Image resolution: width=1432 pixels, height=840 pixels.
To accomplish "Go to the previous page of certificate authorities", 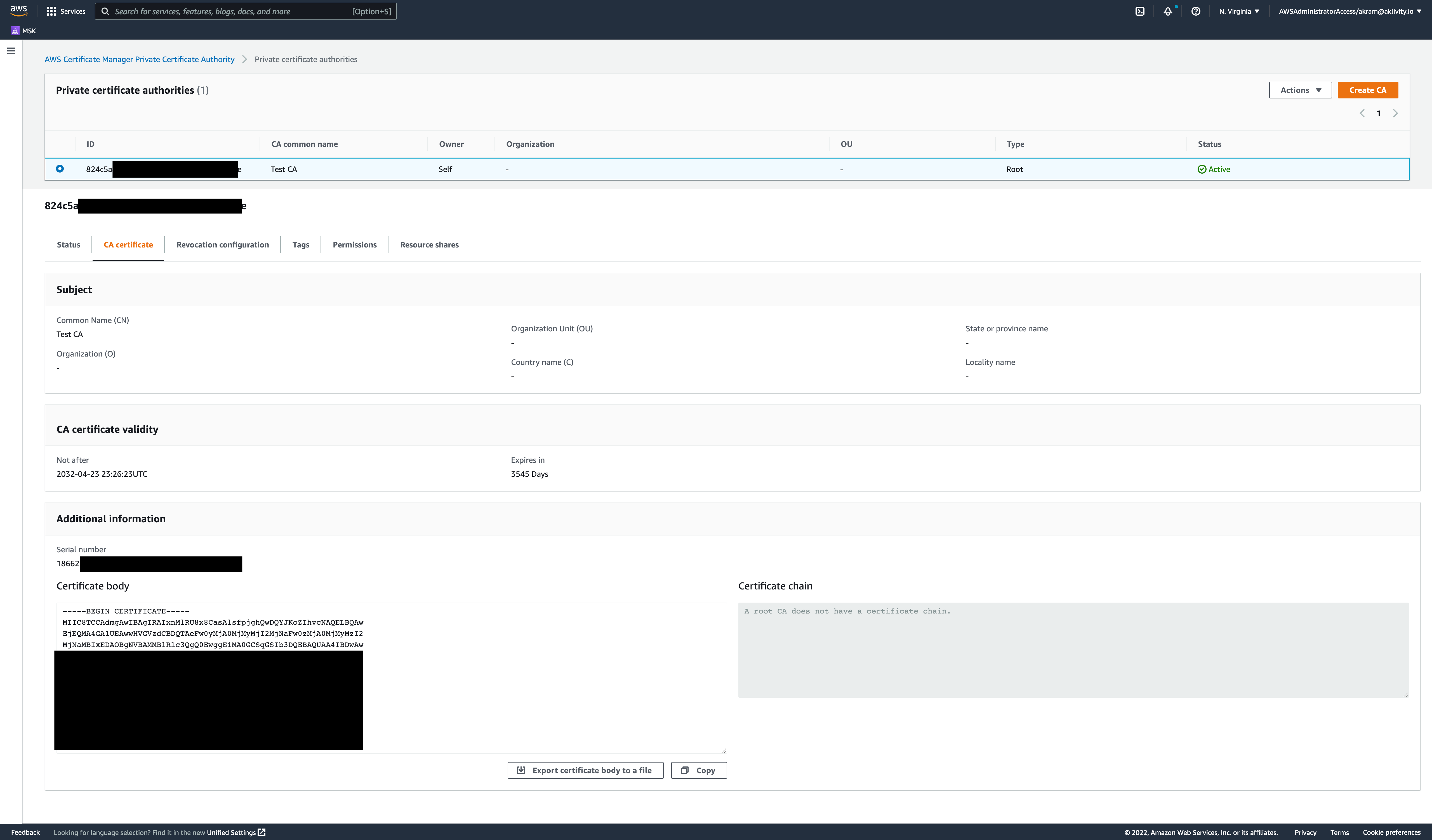I will click(1362, 113).
